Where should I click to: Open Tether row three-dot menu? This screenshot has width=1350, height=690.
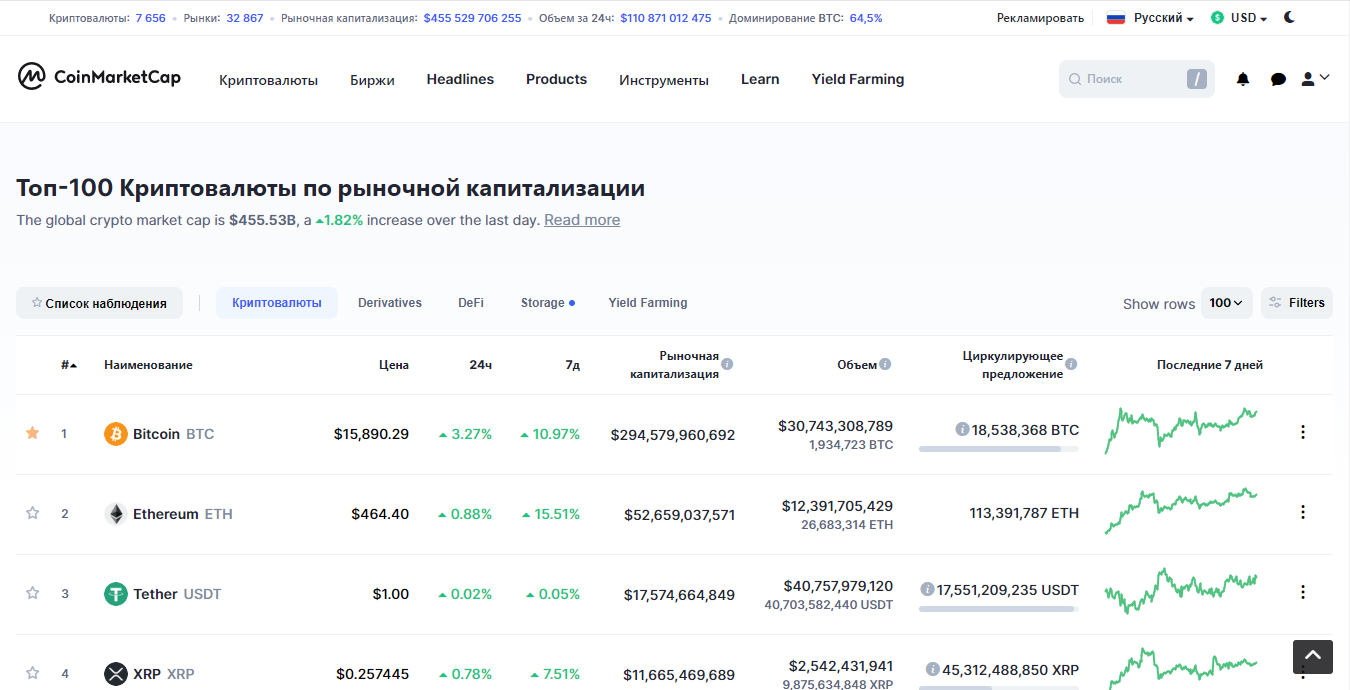[x=1302, y=592]
